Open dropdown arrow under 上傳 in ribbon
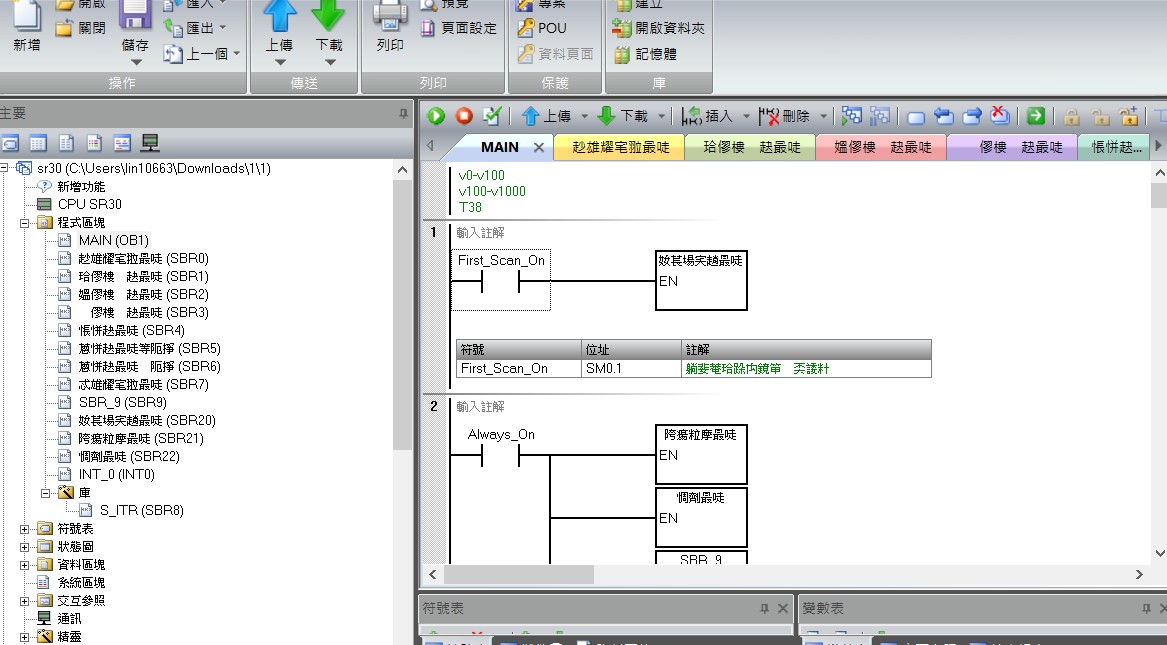1167x645 pixels. (x=280, y=63)
